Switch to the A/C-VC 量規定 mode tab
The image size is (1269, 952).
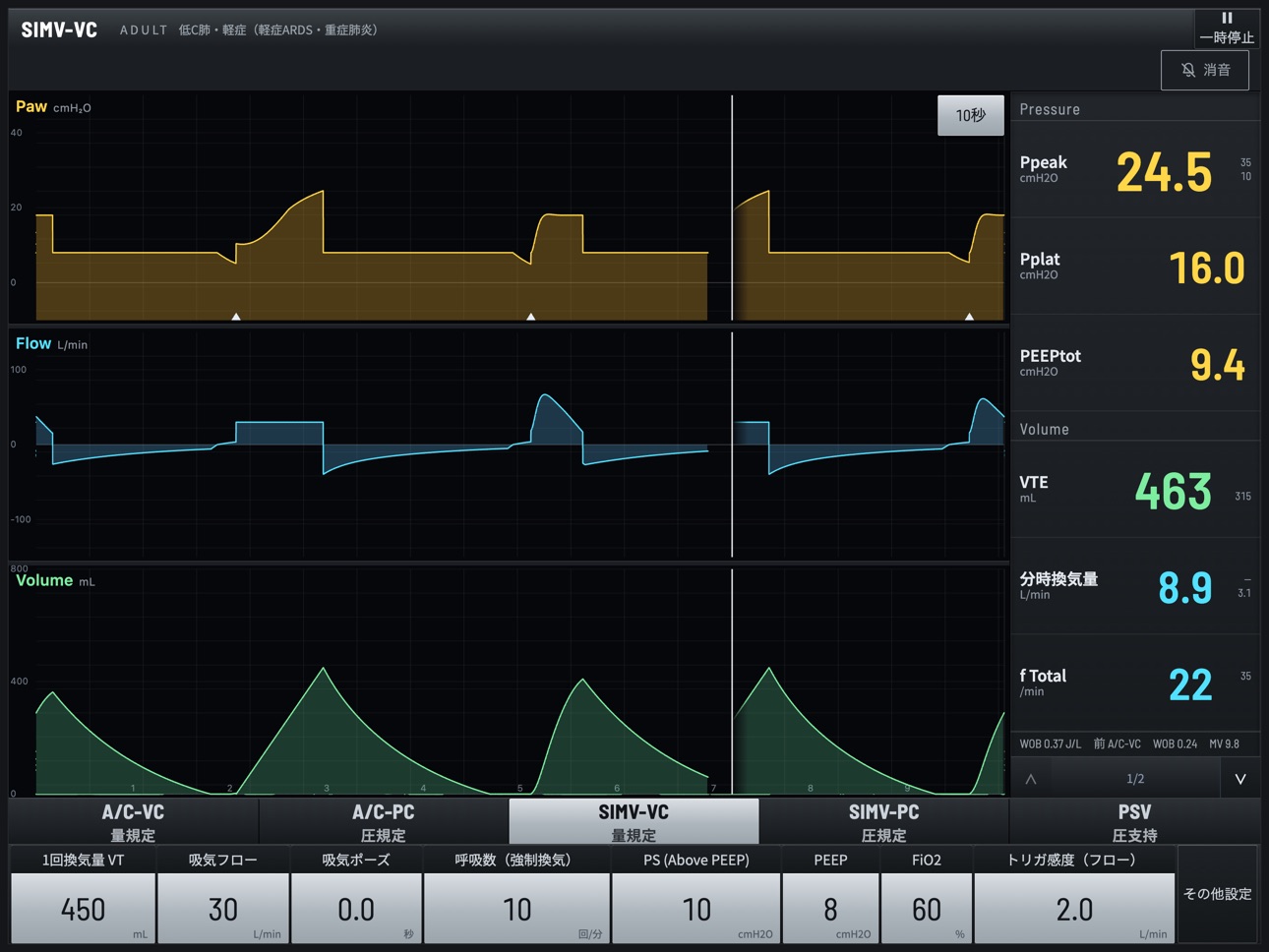[x=133, y=822]
